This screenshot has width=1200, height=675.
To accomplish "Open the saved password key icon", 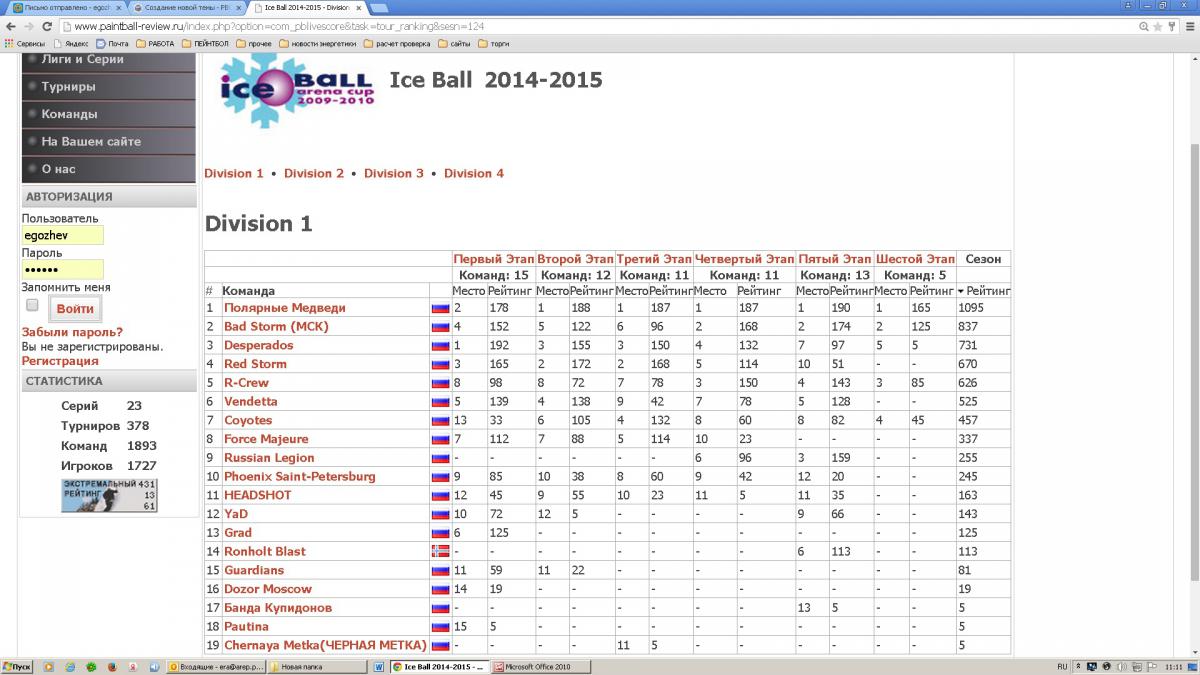I will point(1171,27).
